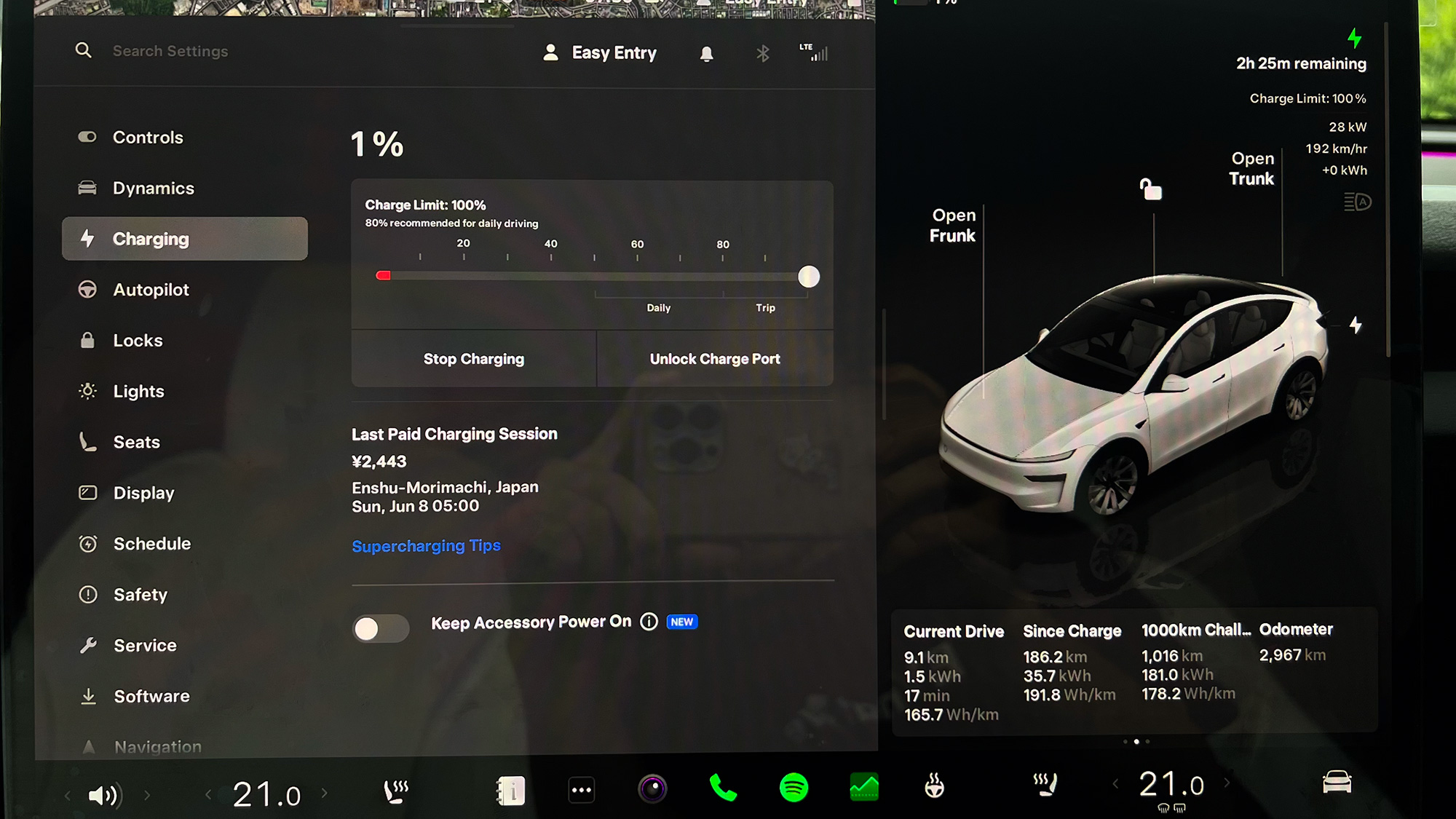Open notifications bell icon
The width and height of the screenshot is (1456, 819).
tap(706, 54)
